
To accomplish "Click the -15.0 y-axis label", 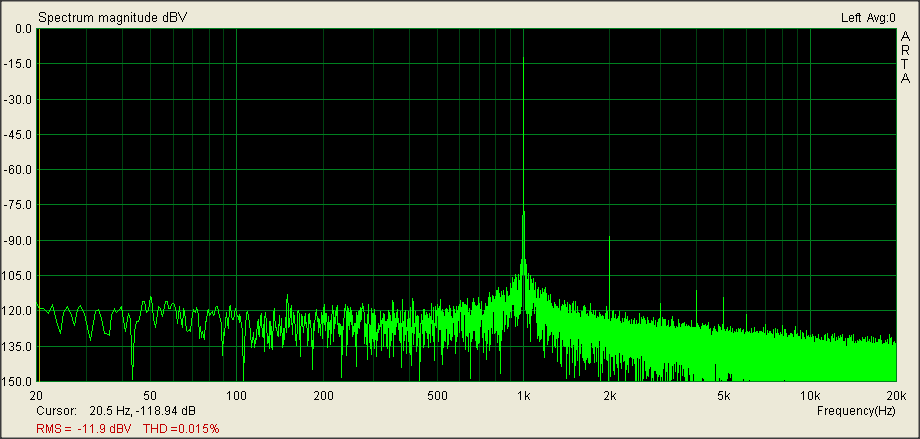I will click(19, 64).
